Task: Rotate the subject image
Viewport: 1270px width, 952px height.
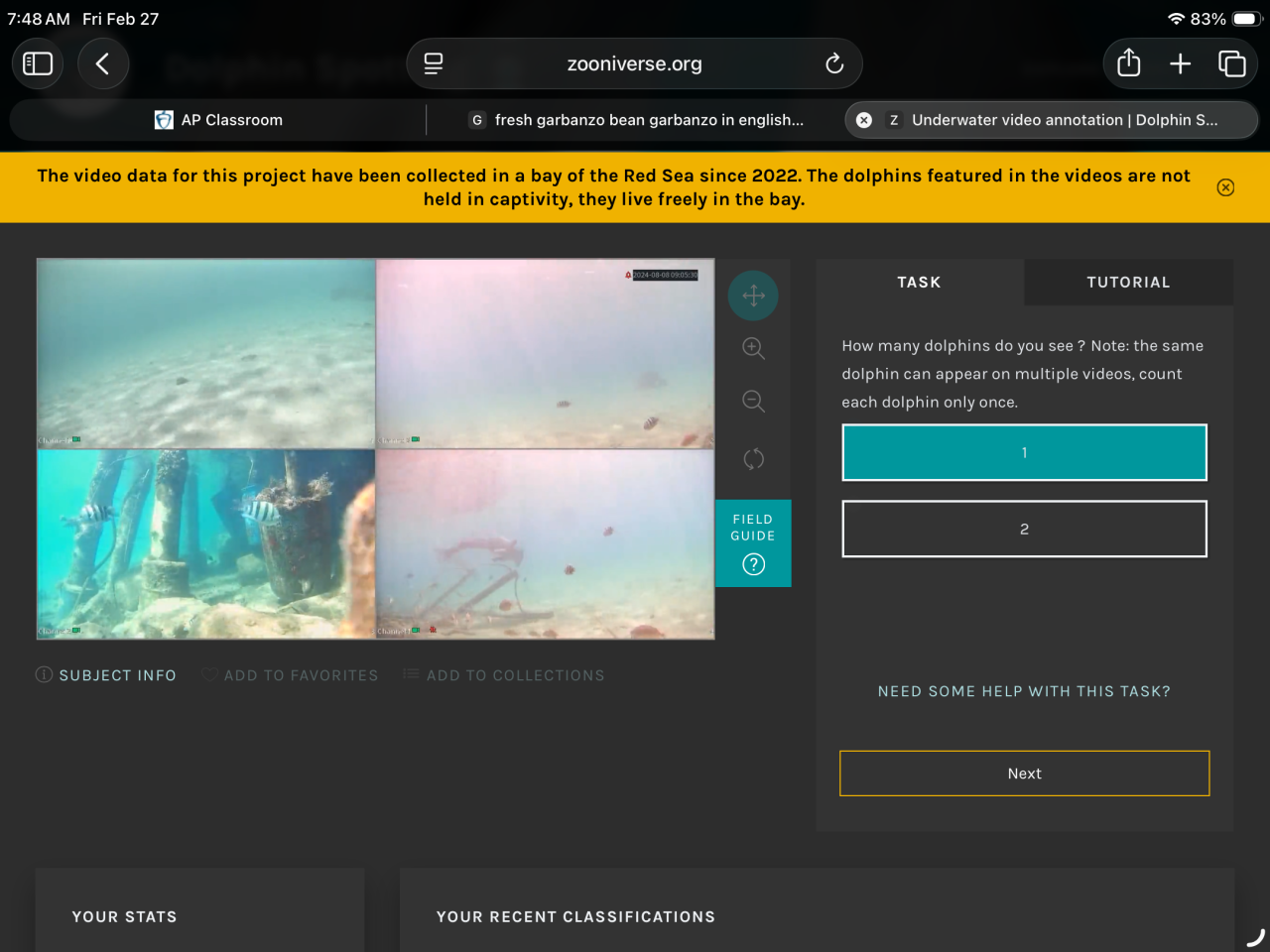Action: 753,458
